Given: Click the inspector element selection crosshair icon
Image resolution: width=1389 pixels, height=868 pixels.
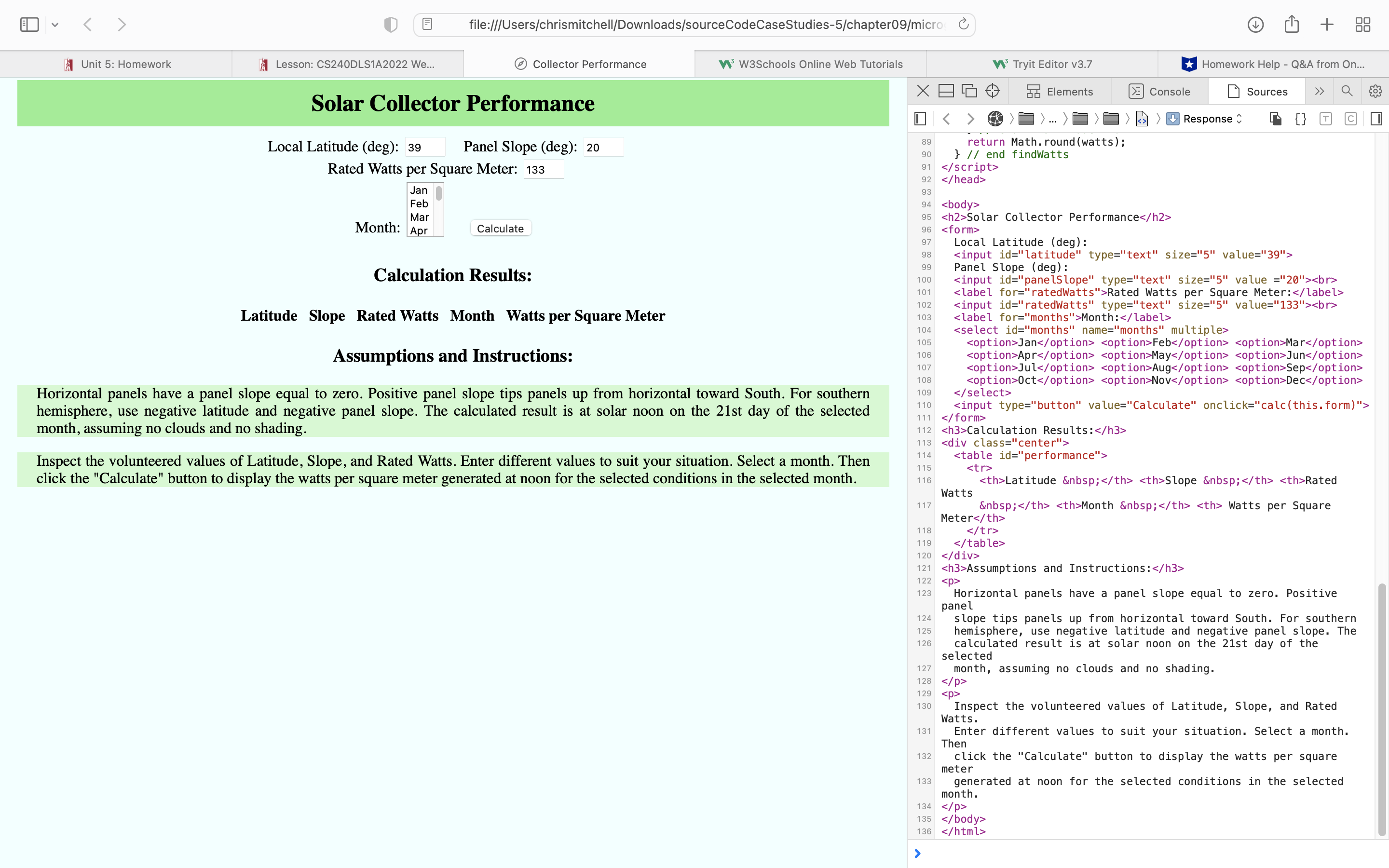Looking at the screenshot, I should (x=993, y=91).
